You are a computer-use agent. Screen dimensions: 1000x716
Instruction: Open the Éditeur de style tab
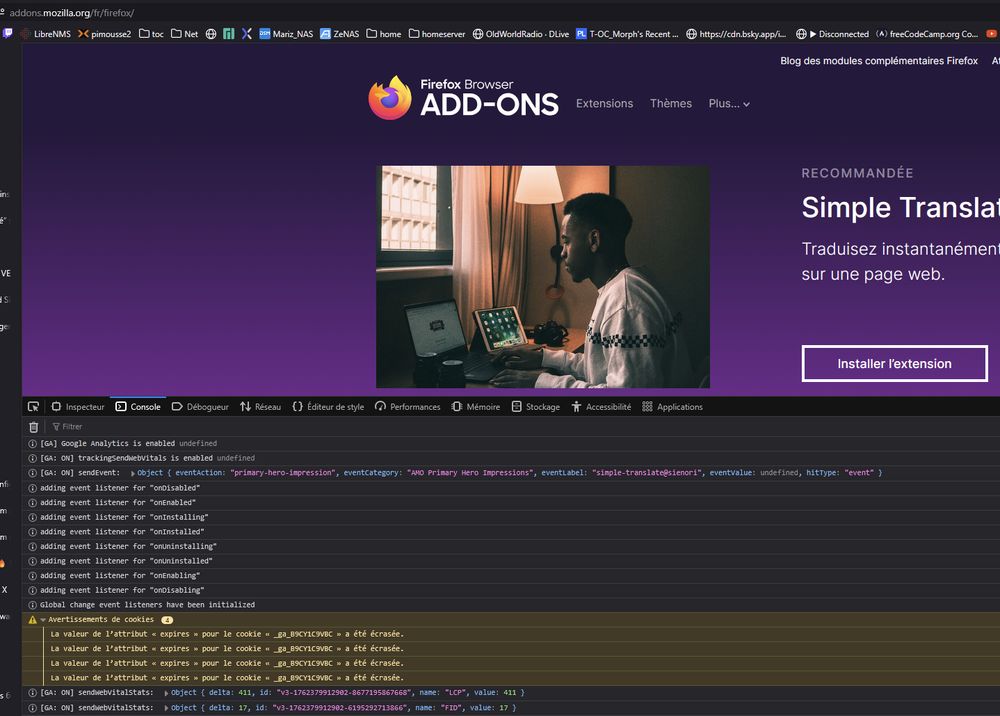click(328, 407)
